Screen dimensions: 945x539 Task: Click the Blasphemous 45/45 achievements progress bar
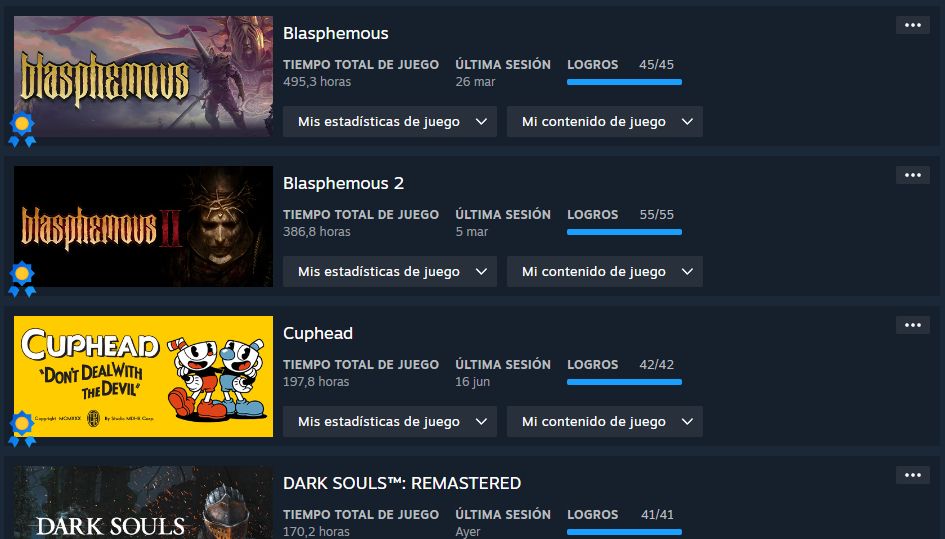coord(624,82)
